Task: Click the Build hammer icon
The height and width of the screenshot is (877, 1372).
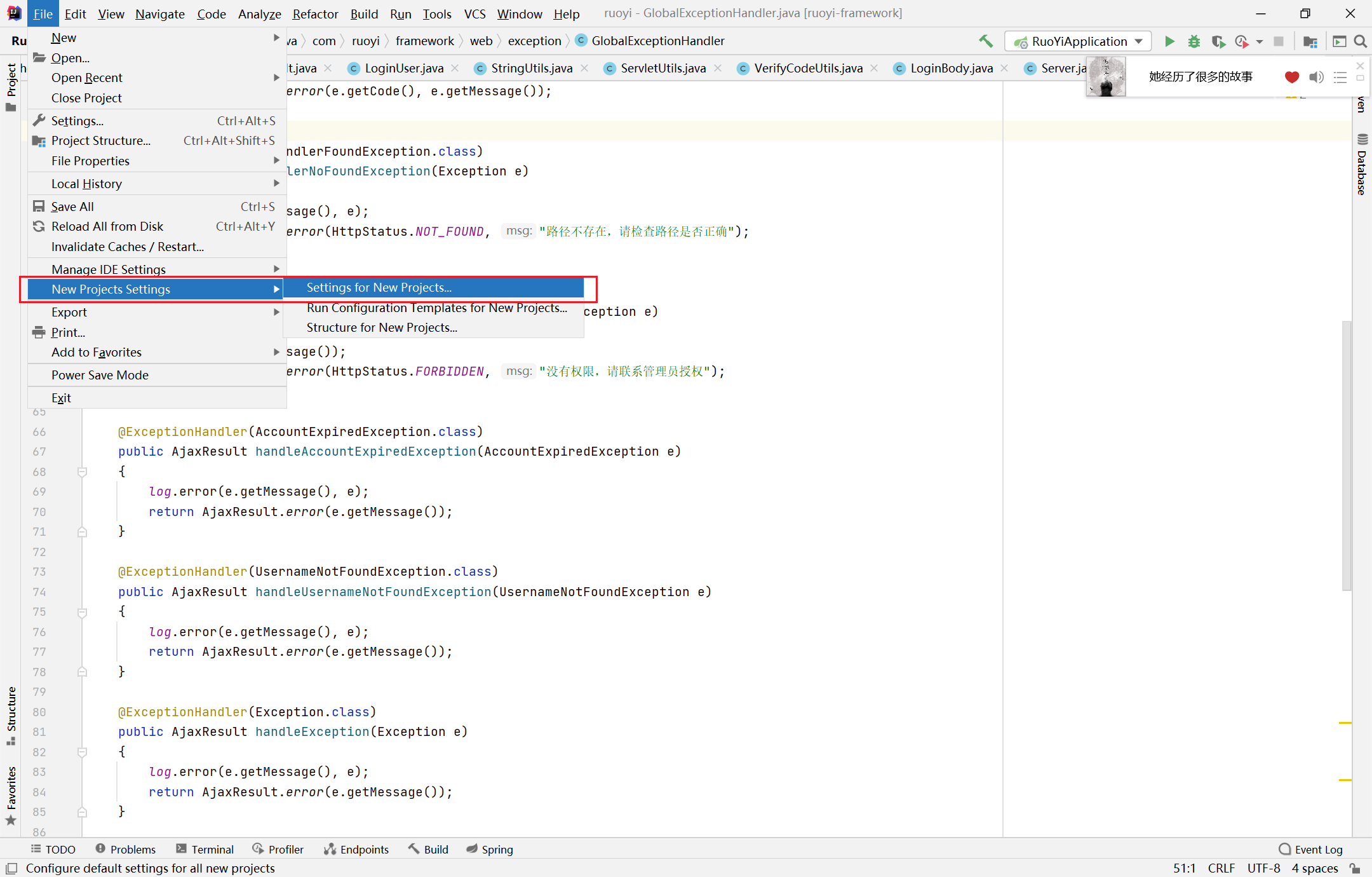Action: [986, 41]
